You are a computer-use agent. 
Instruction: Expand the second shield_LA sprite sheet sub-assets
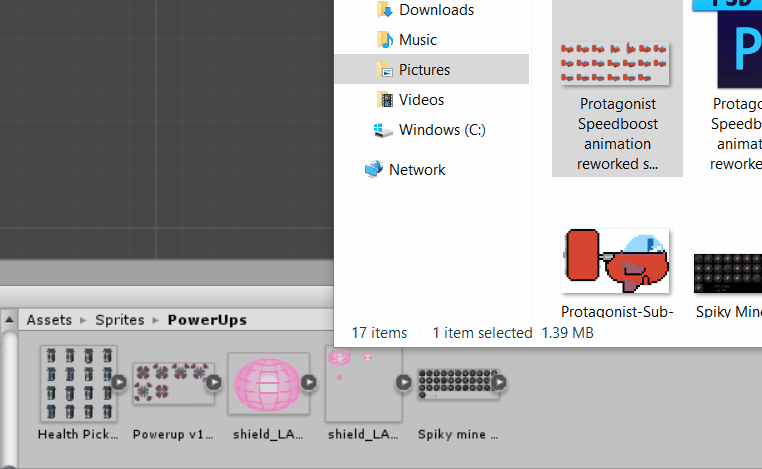pyautogui.click(x=403, y=382)
